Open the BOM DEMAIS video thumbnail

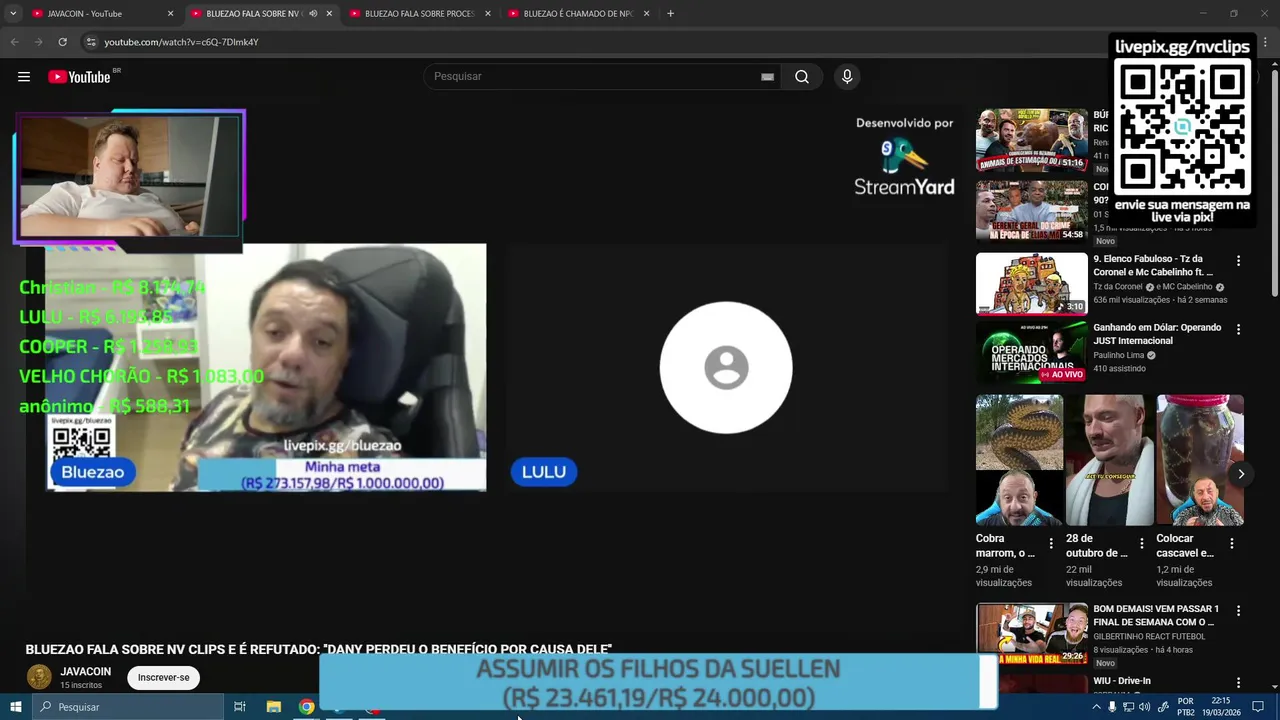tap(1031, 634)
